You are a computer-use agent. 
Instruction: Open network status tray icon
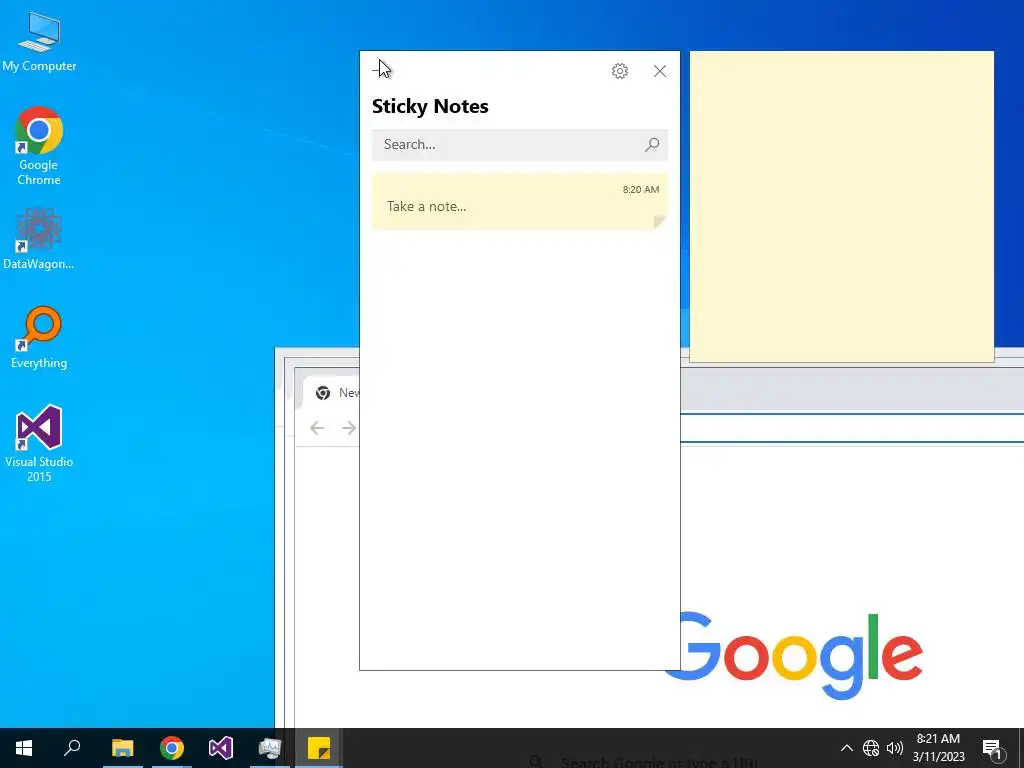(871, 748)
